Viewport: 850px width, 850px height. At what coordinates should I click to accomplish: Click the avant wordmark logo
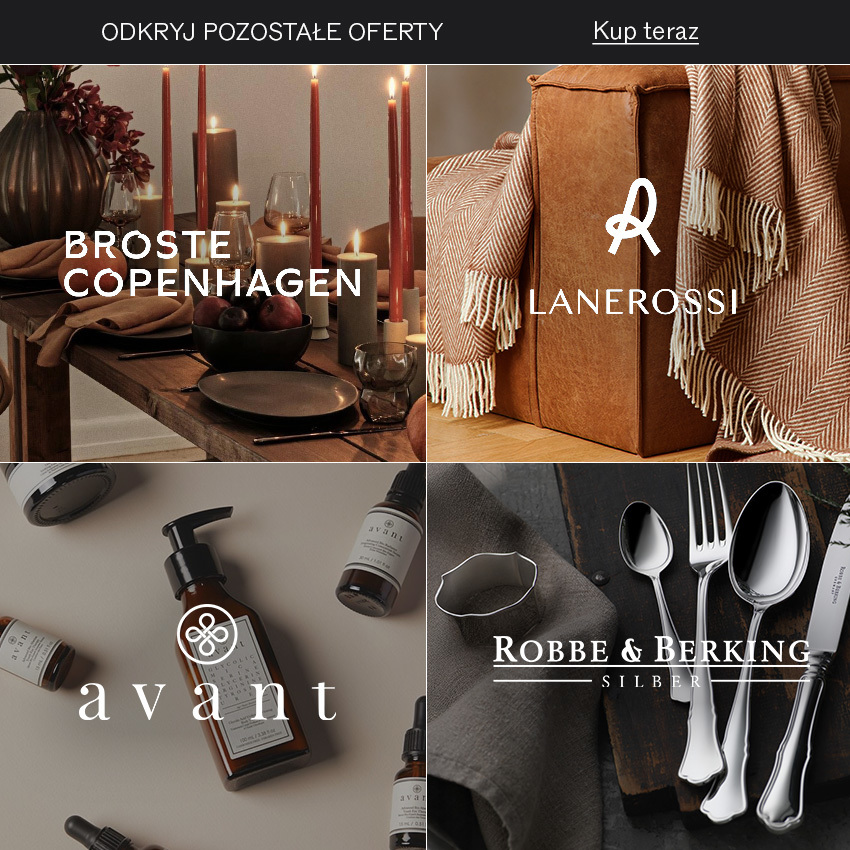coord(207,700)
